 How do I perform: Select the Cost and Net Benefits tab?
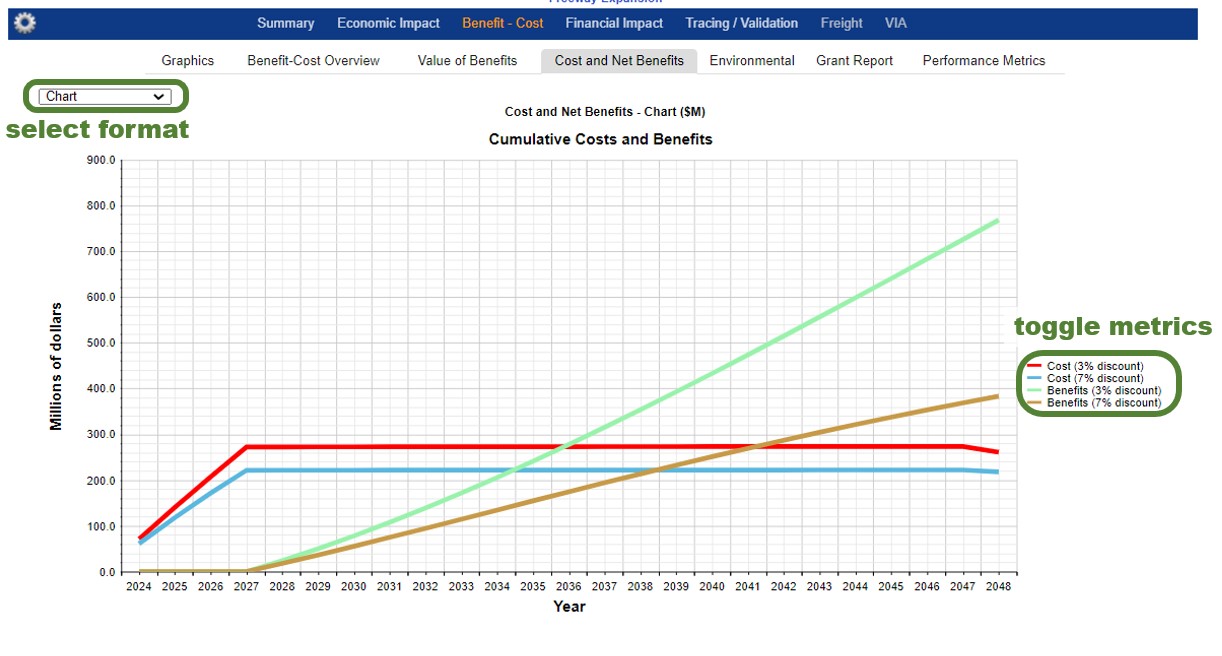pyautogui.click(x=619, y=61)
